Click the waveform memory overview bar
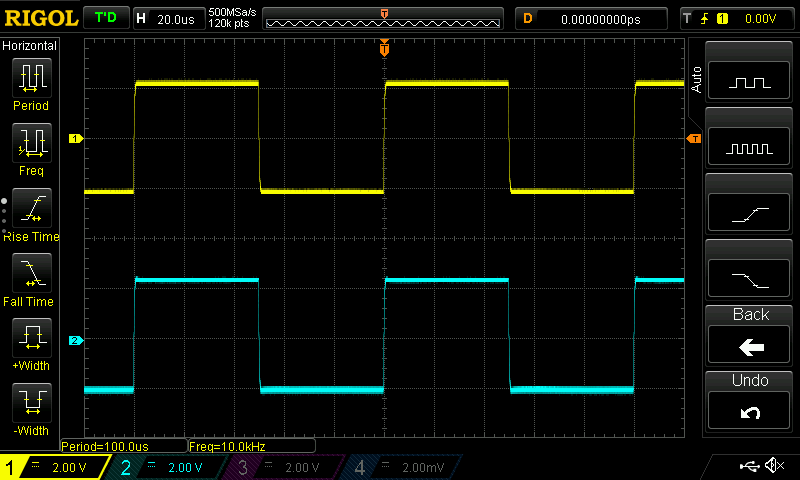Image resolution: width=800 pixels, height=480 pixels. point(383,19)
